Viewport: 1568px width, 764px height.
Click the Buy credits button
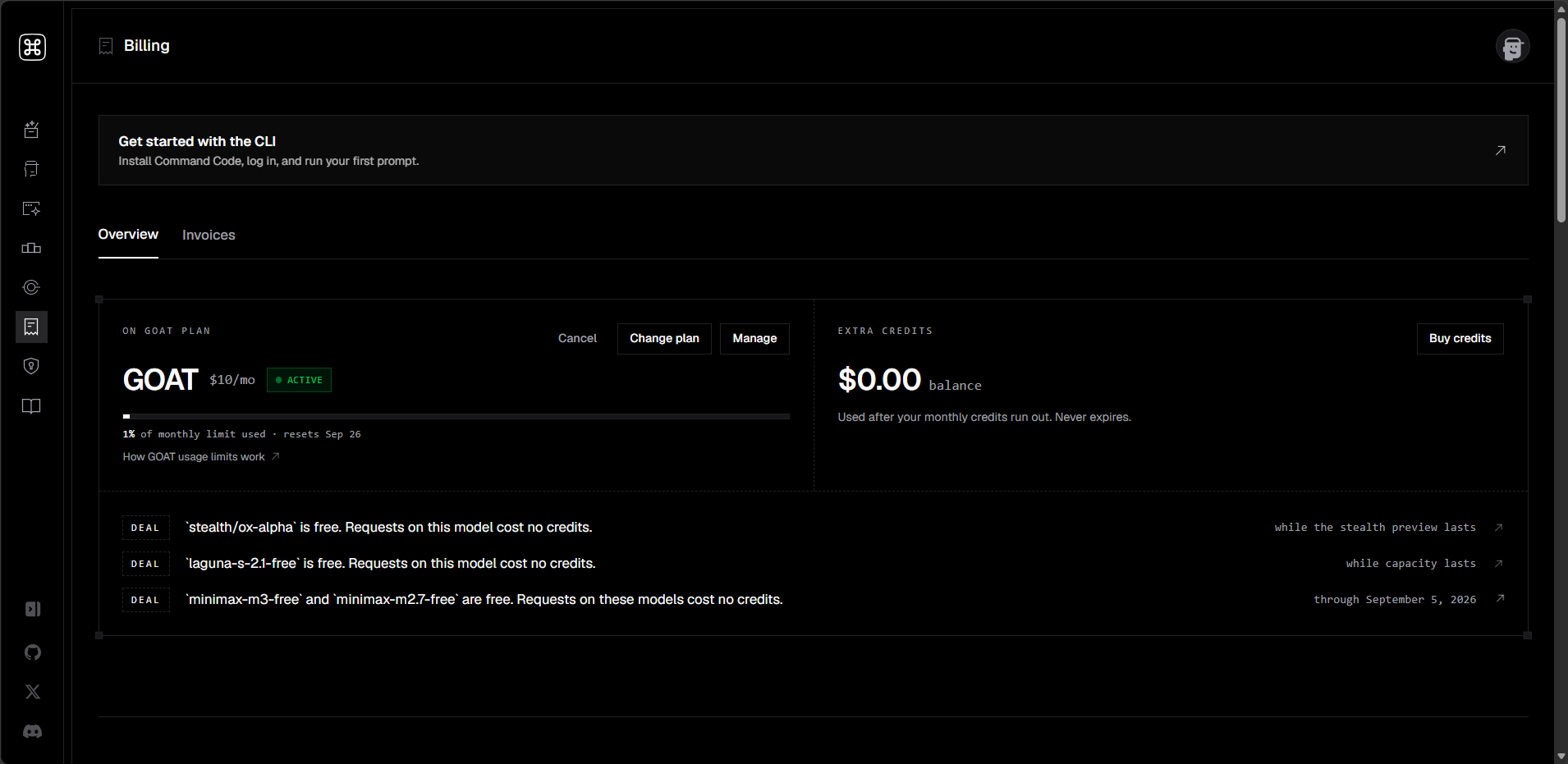pyautogui.click(x=1460, y=338)
